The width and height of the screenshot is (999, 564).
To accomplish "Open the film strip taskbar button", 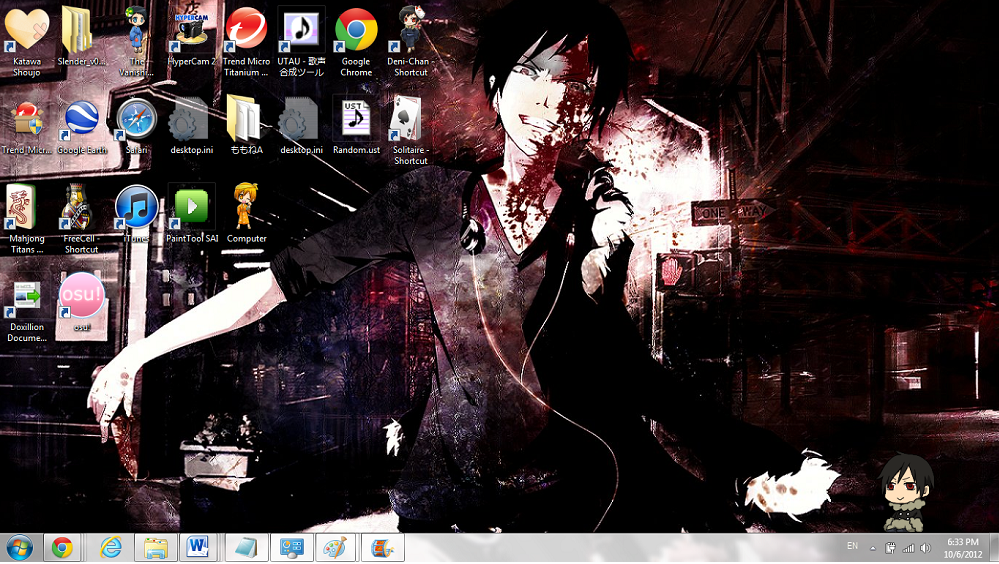I will click(x=382, y=548).
